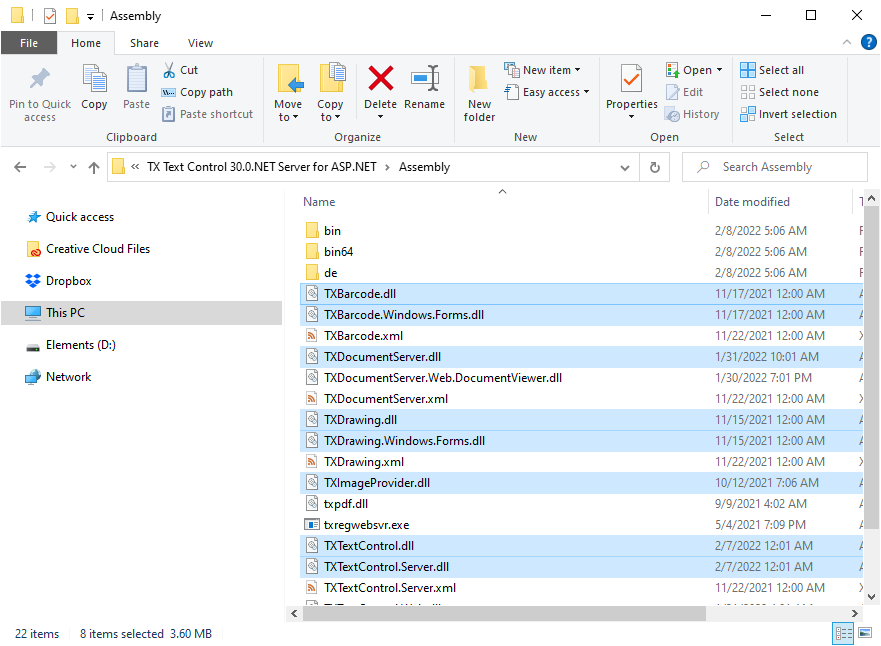Switch to the Home tab
881x646 pixels.
(x=86, y=43)
